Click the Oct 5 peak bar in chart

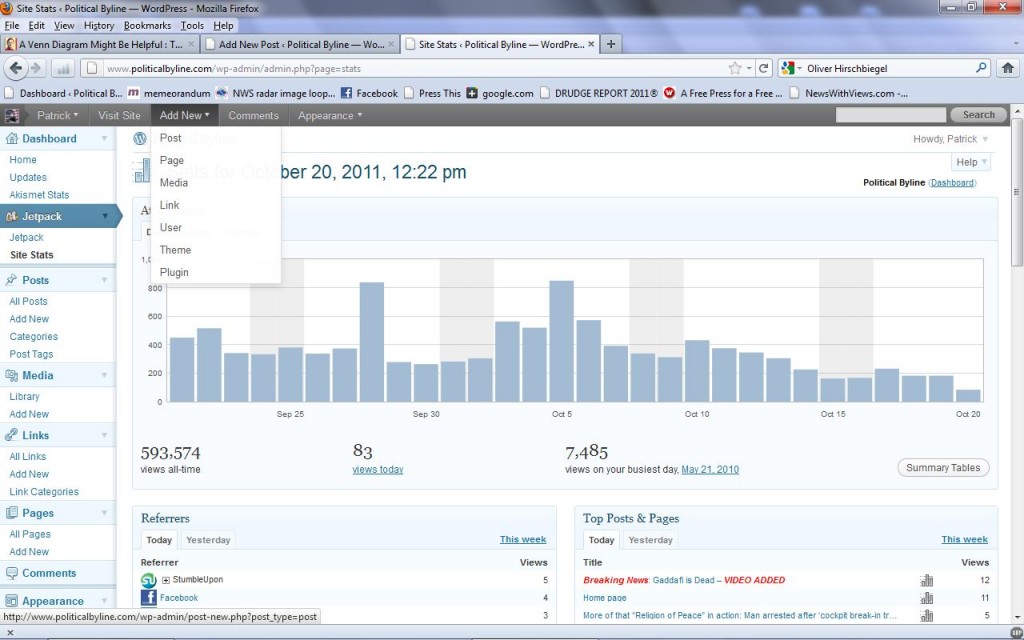tap(562, 341)
